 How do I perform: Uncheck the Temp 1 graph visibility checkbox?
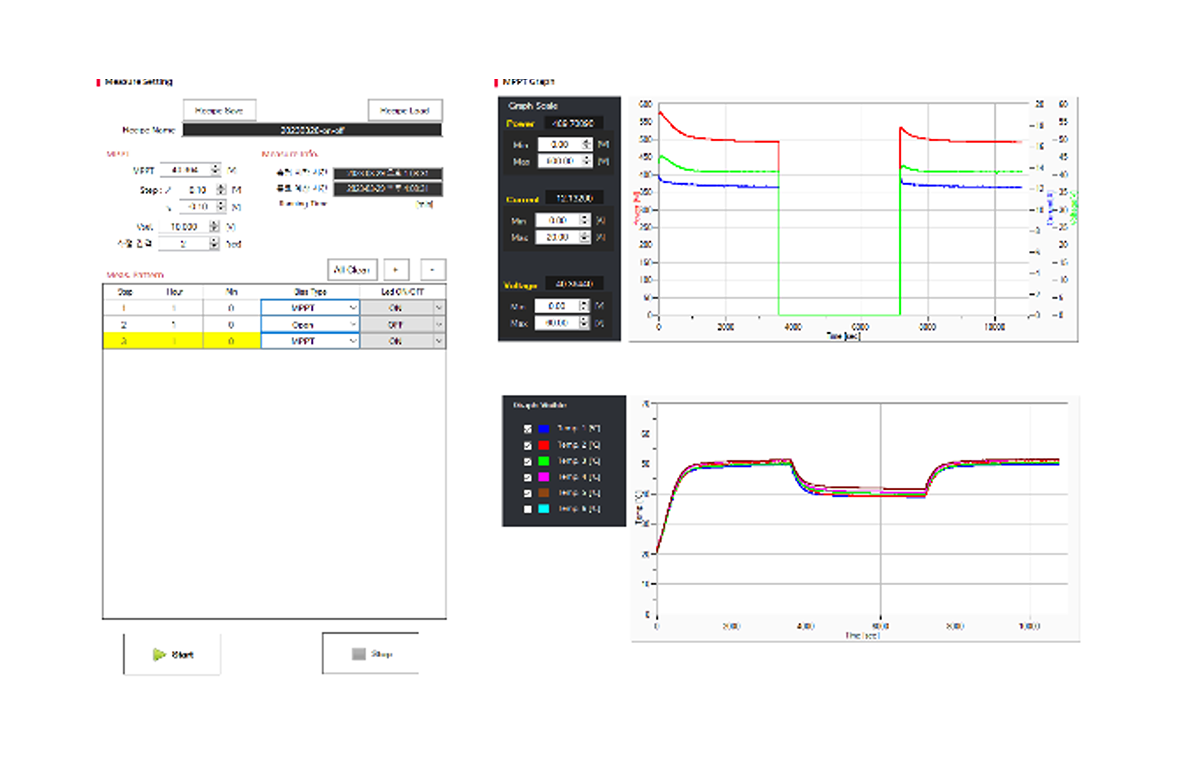click(x=528, y=428)
